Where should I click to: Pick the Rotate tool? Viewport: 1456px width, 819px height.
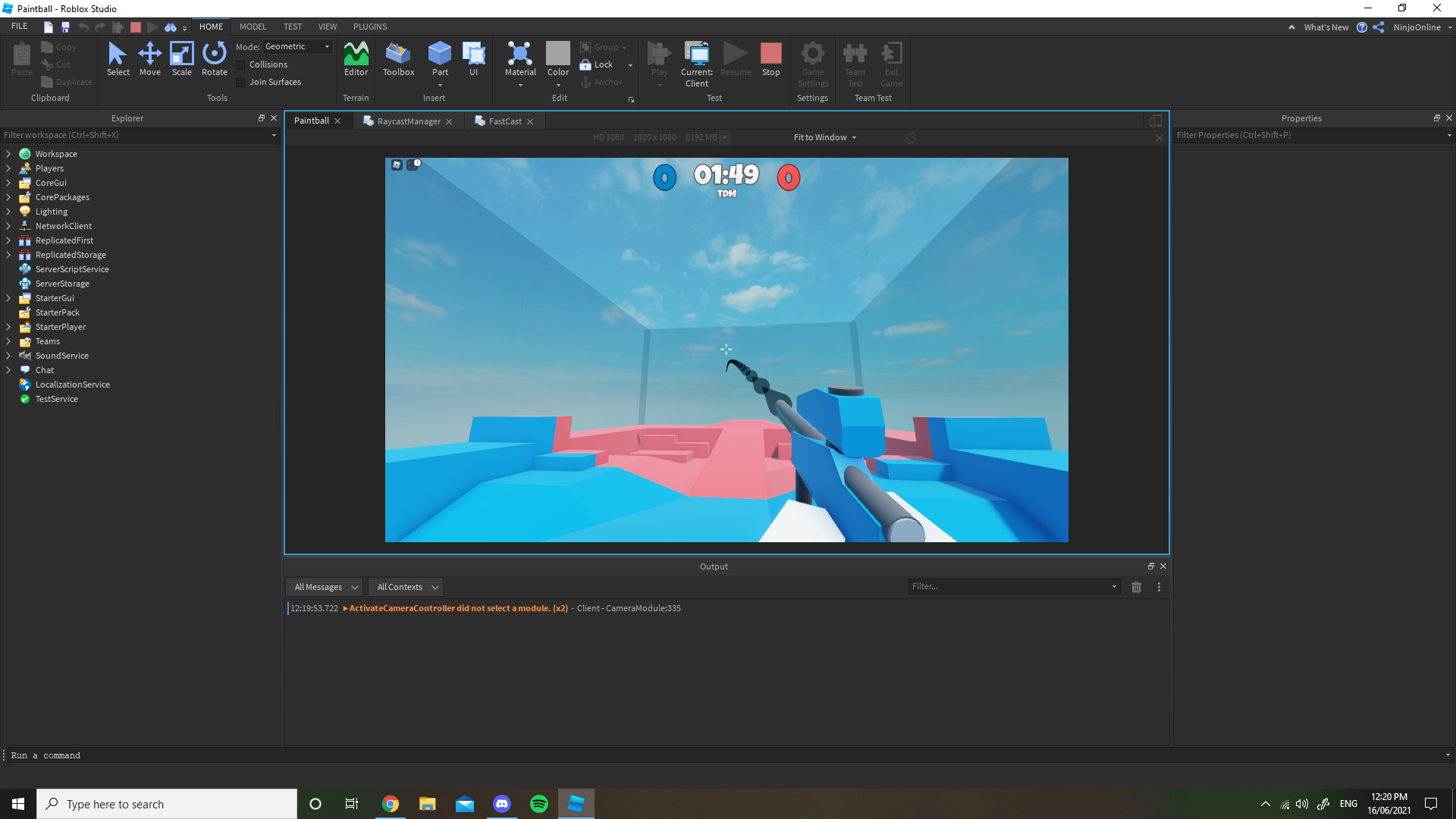(214, 58)
